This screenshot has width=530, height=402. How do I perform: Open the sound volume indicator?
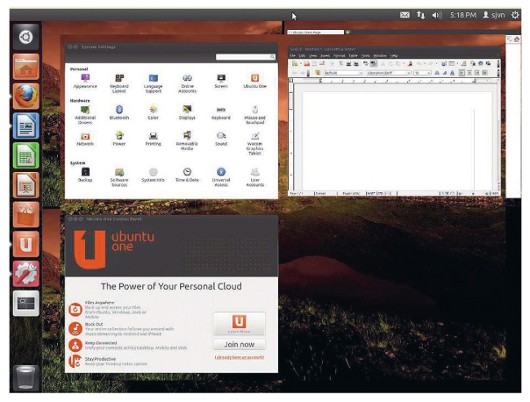[x=437, y=15]
